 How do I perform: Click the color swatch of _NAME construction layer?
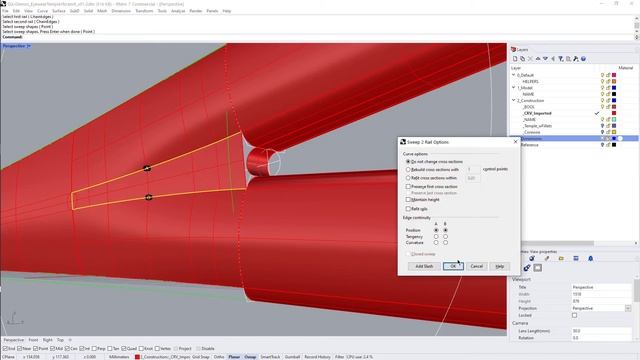(x=614, y=120)
